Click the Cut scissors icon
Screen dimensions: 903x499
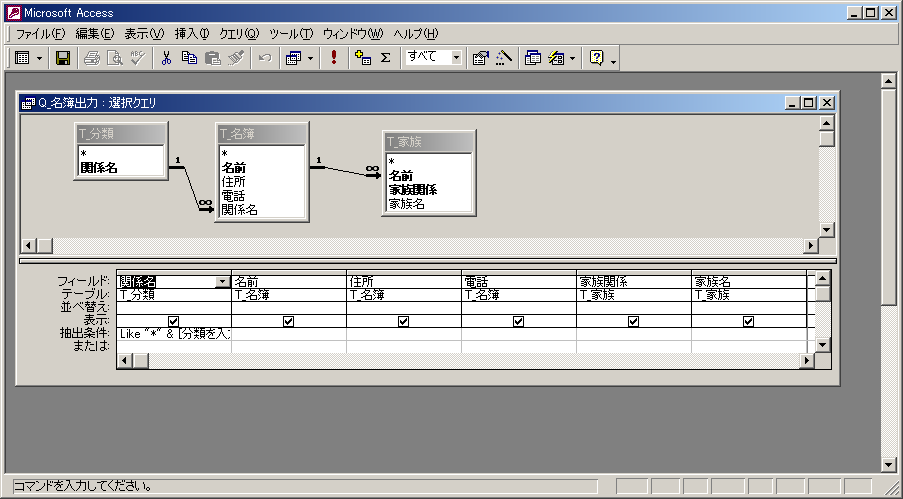pos(166,58)
